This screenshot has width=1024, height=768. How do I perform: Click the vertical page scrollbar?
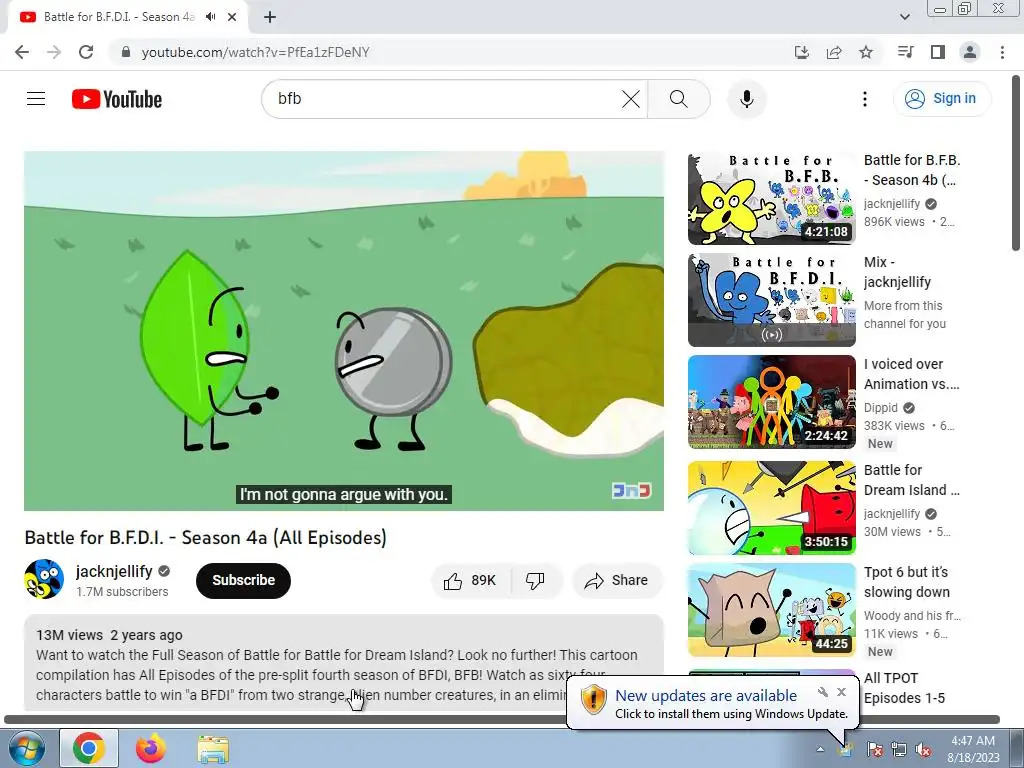coord(1016,163)
